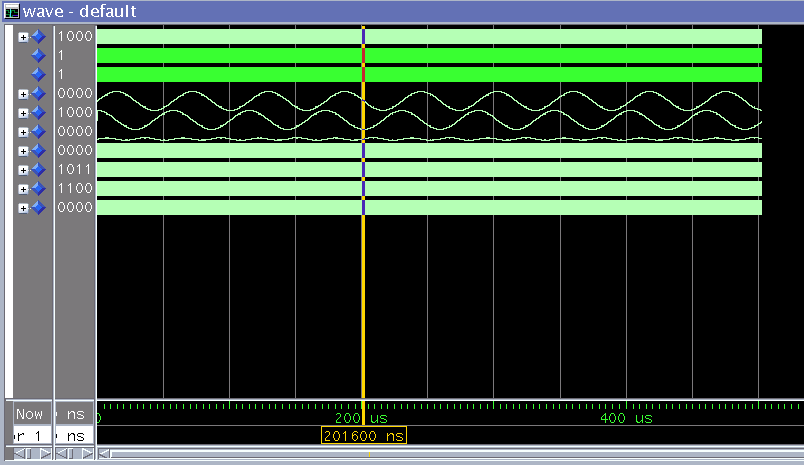Expand the signal with value 1100
Viewport: 804px width, 465px height.
23,189
